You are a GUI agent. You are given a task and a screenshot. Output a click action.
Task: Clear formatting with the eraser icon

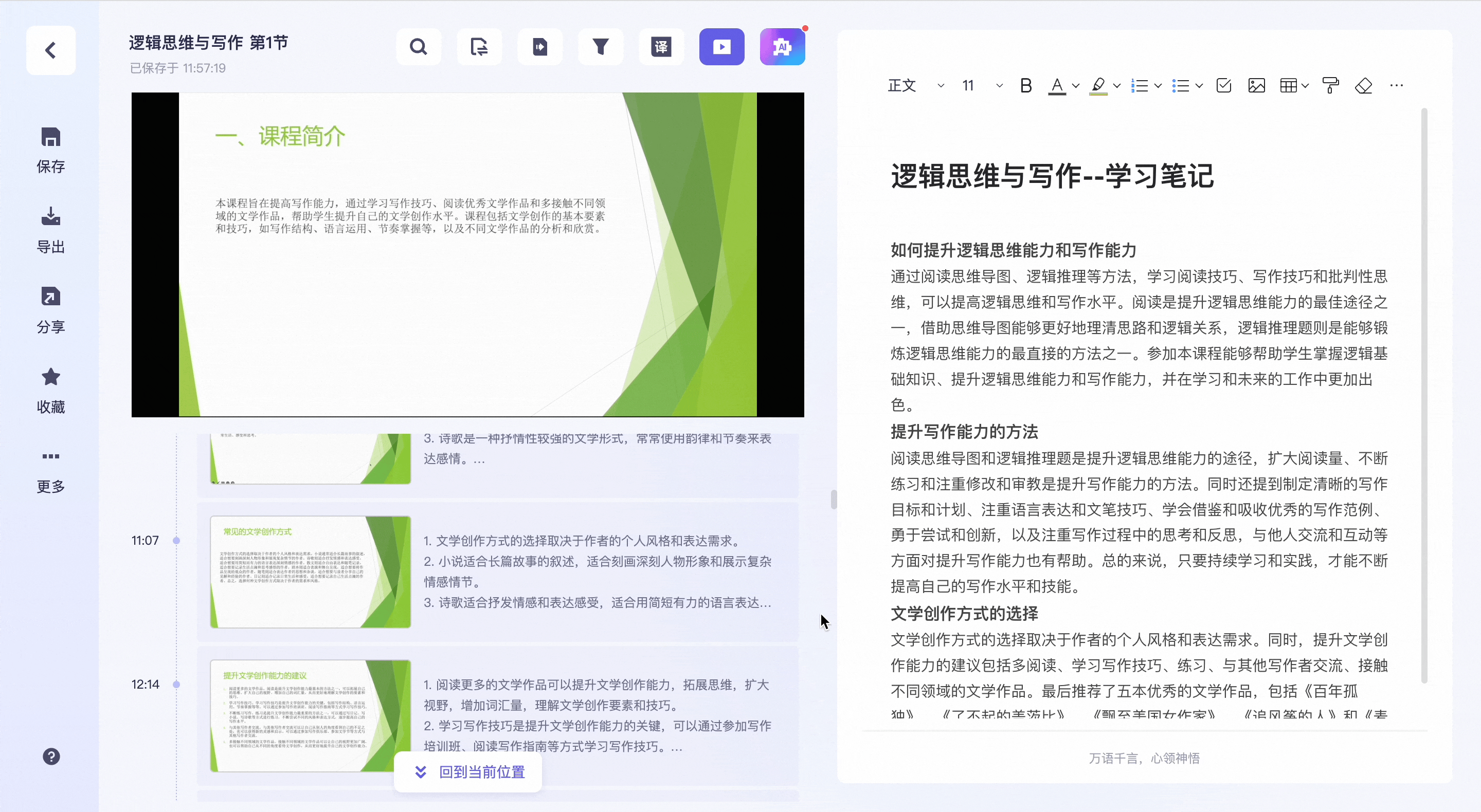click(x=1364, y=85)
